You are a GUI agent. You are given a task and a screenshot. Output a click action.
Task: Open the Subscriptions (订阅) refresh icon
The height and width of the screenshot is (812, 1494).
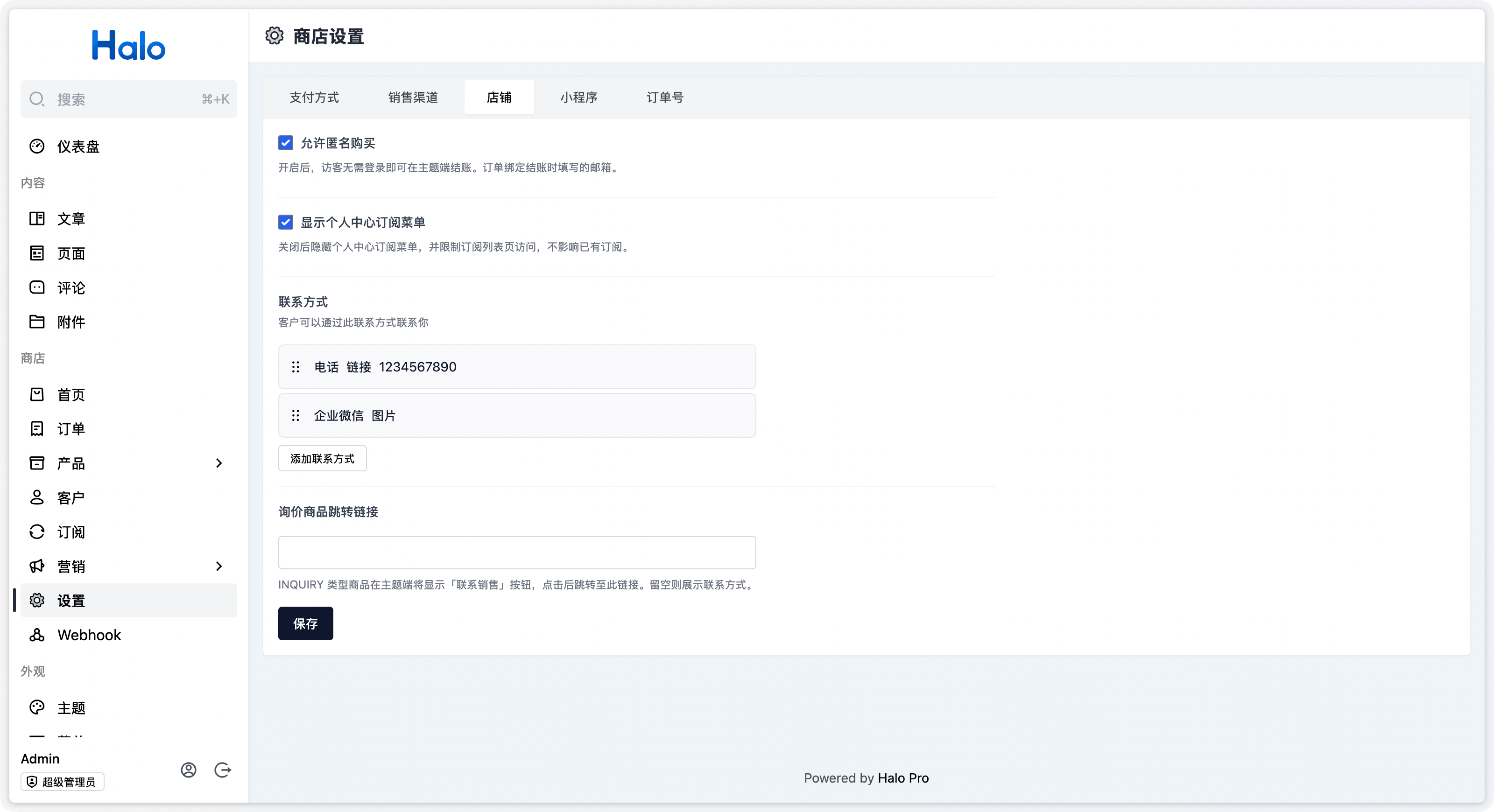(37, 532)
